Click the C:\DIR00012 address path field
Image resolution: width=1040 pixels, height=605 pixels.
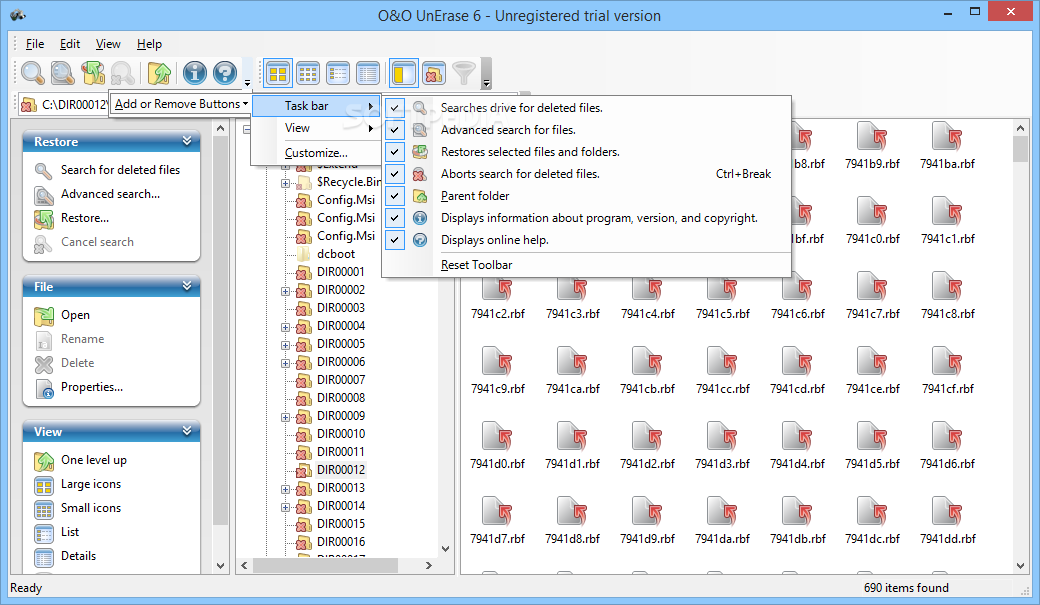point(64,104)
